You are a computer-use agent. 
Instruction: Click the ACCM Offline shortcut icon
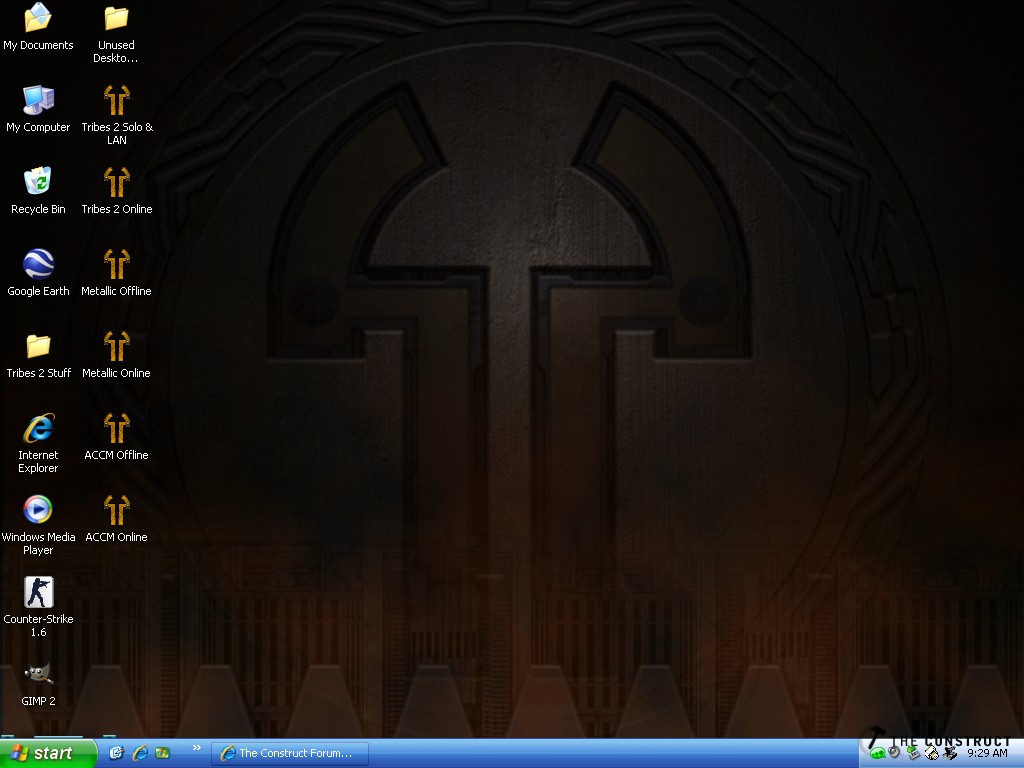tap(116, 436)
